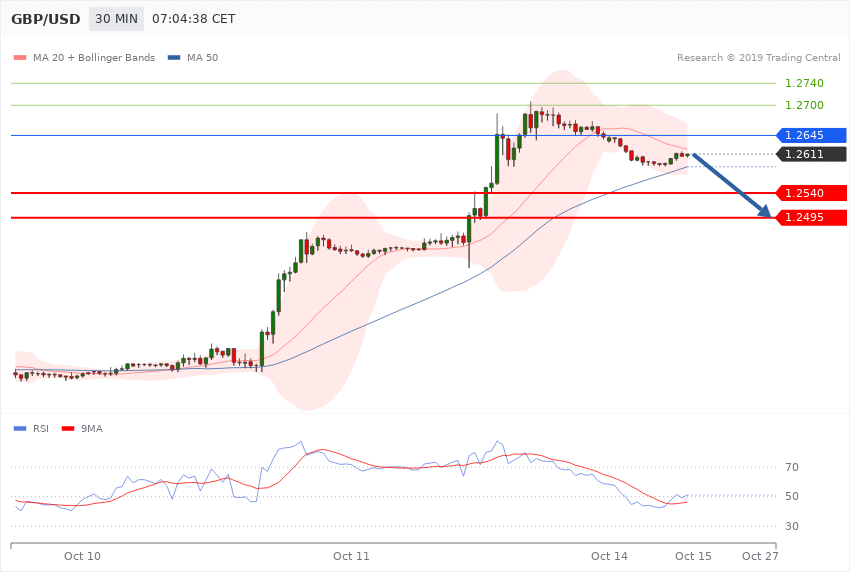
Task: Click the RSI 70 level label
Action: [792, 467]
